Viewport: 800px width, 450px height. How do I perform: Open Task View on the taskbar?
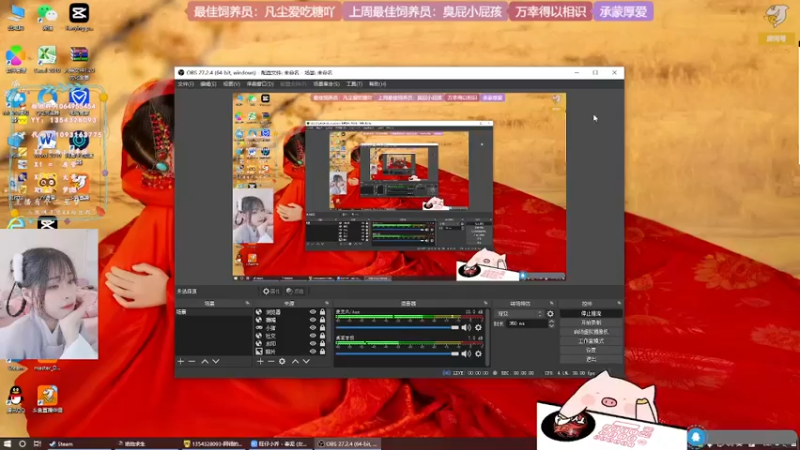tap(37, 444)
